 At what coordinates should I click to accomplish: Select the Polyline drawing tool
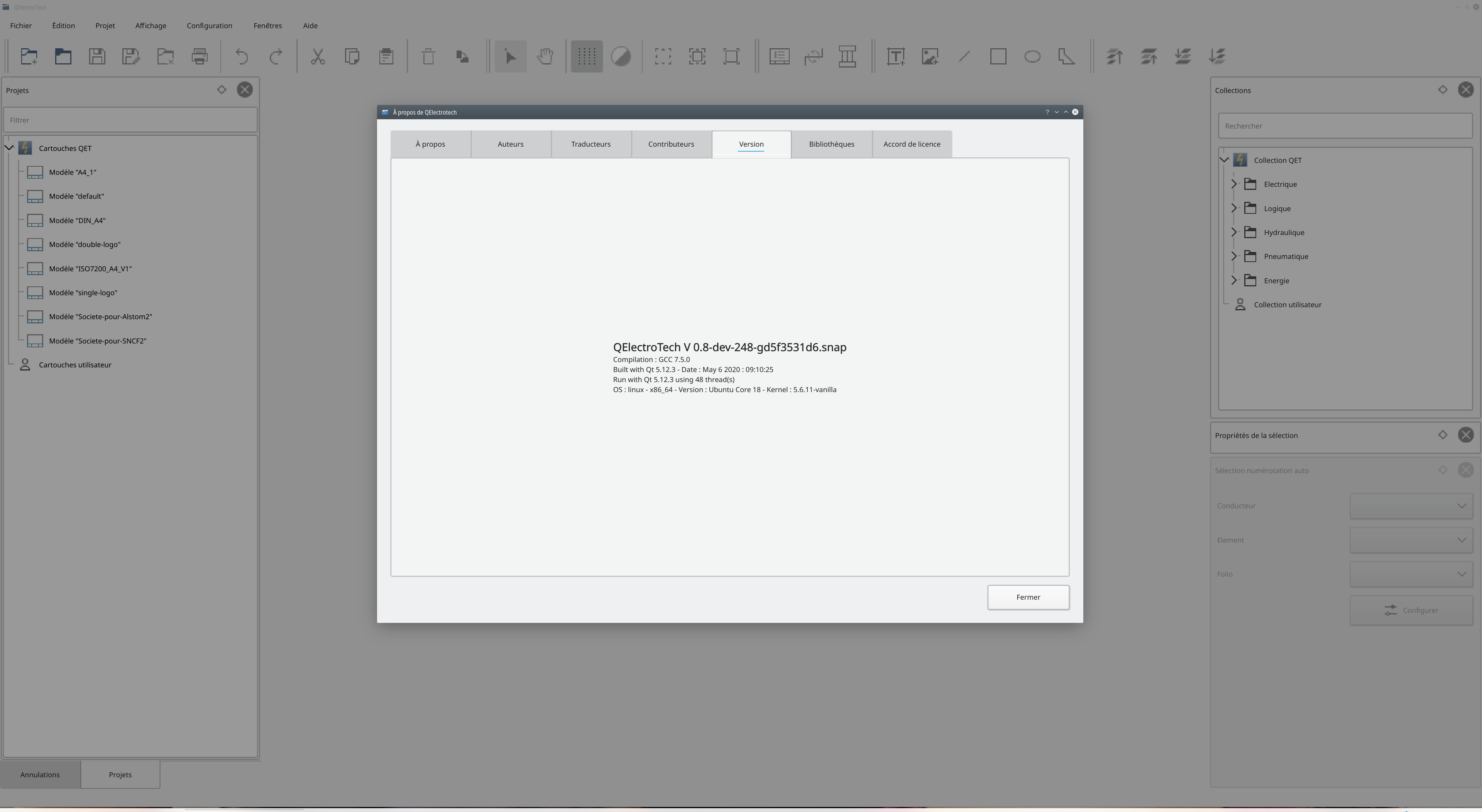1067,56
